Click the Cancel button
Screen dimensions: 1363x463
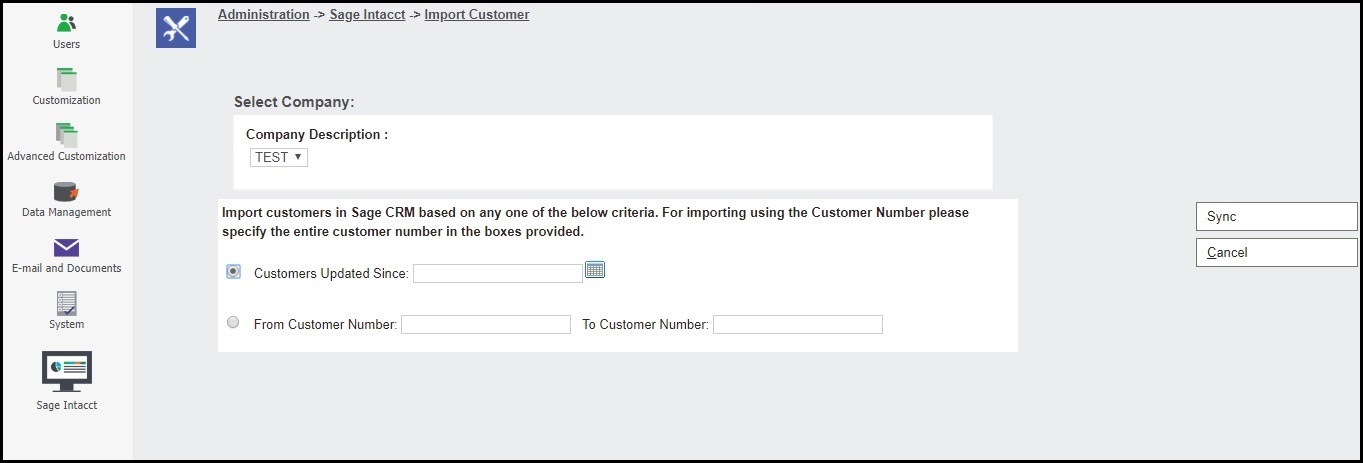point(1276,252)
